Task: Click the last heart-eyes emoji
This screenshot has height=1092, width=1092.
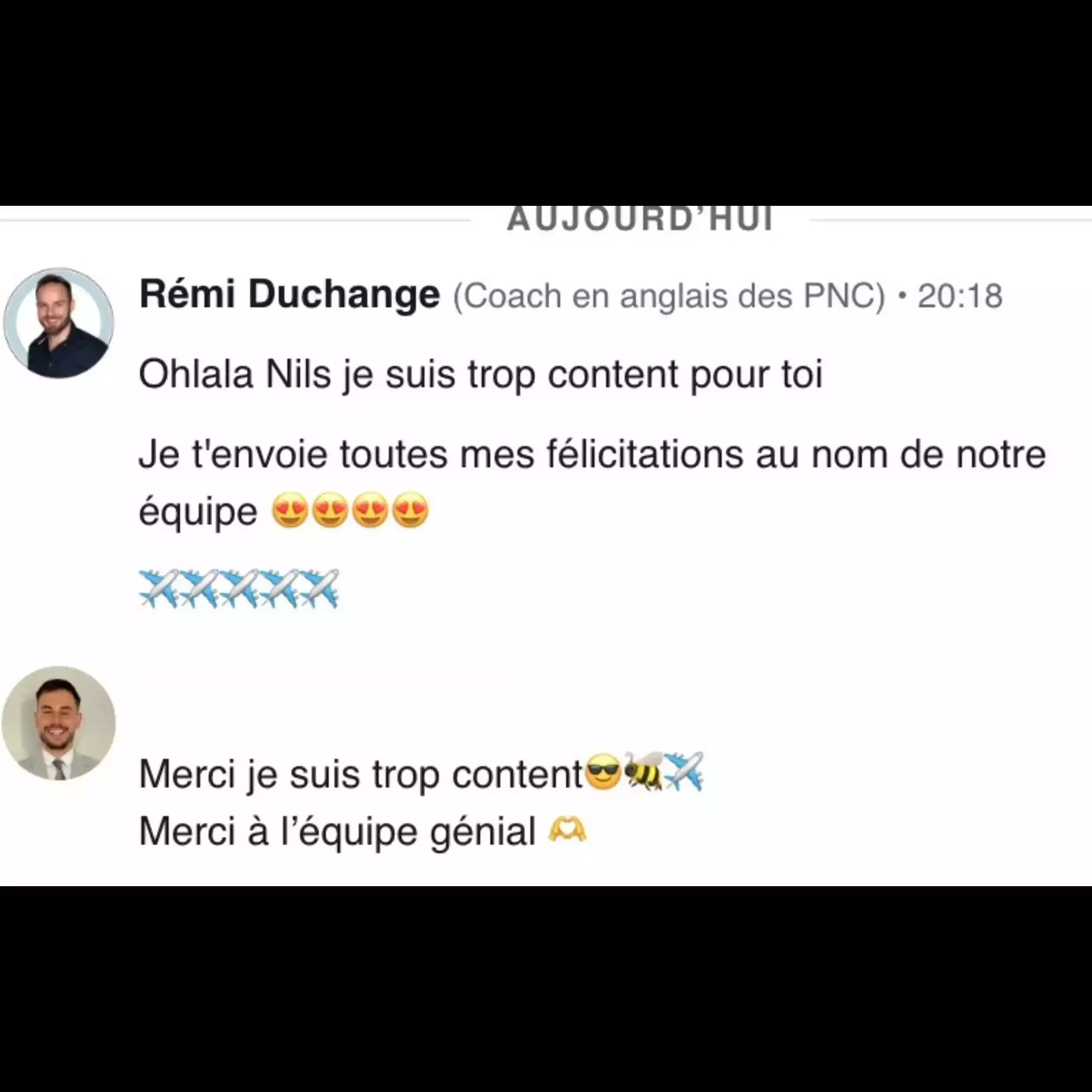Action: point(411,511)
